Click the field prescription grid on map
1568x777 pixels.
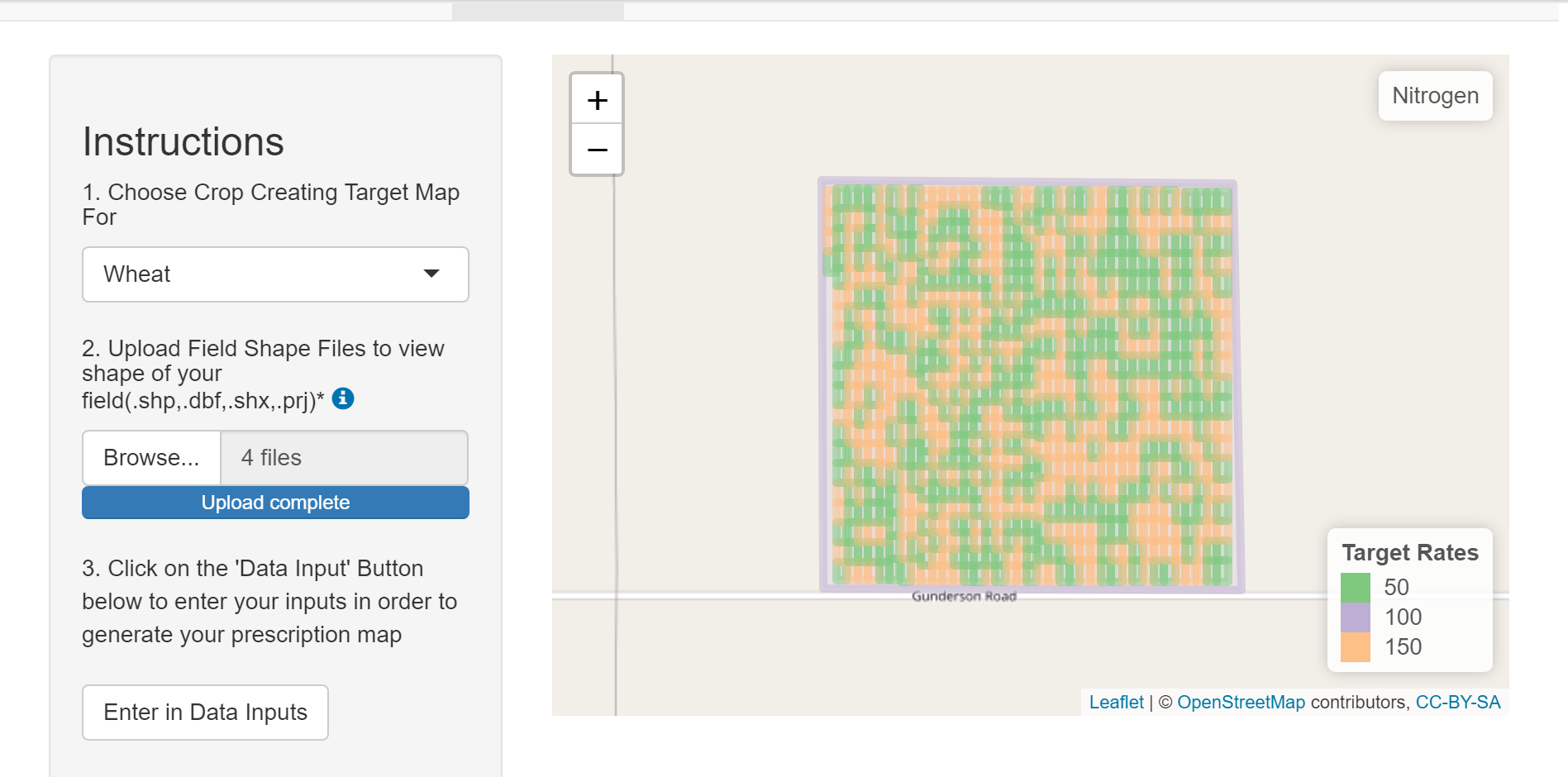pos(1031,384)
